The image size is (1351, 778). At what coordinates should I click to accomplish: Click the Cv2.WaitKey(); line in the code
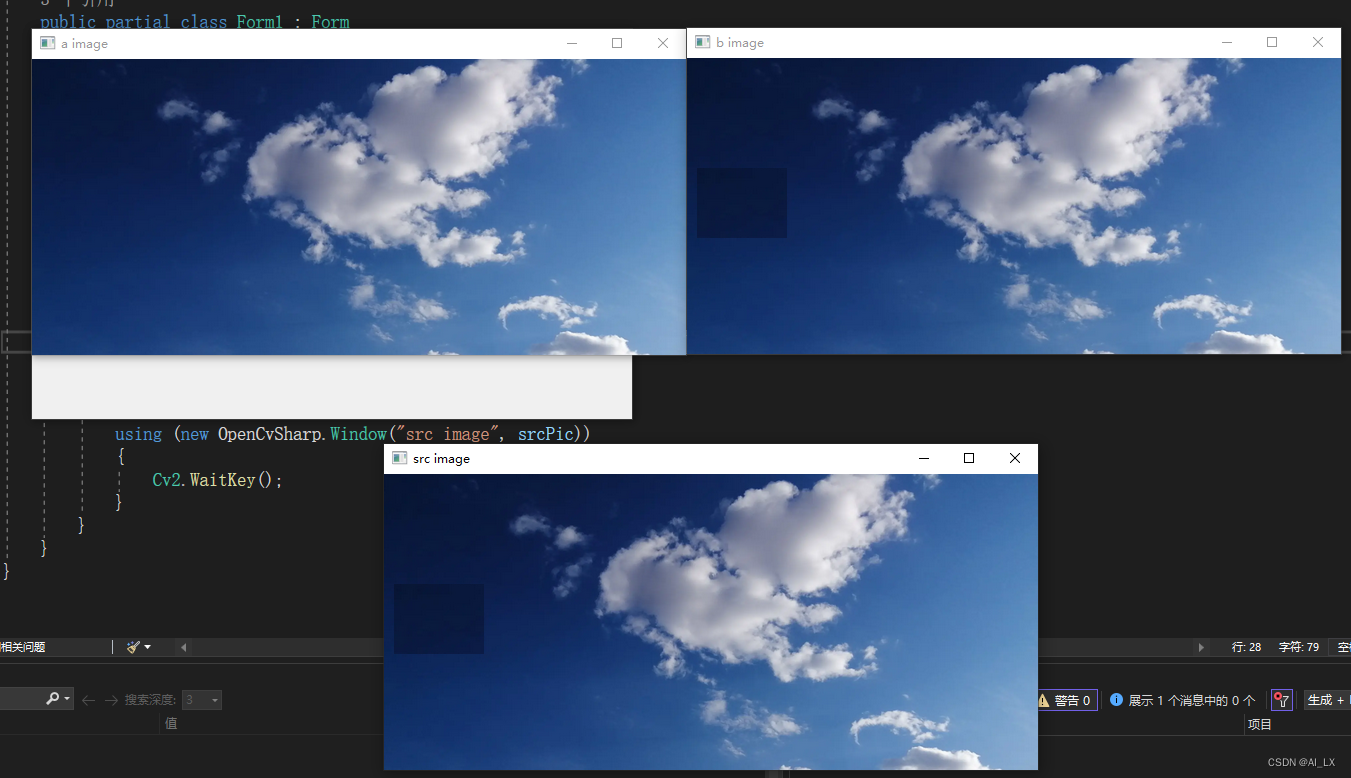click(218, 480)
